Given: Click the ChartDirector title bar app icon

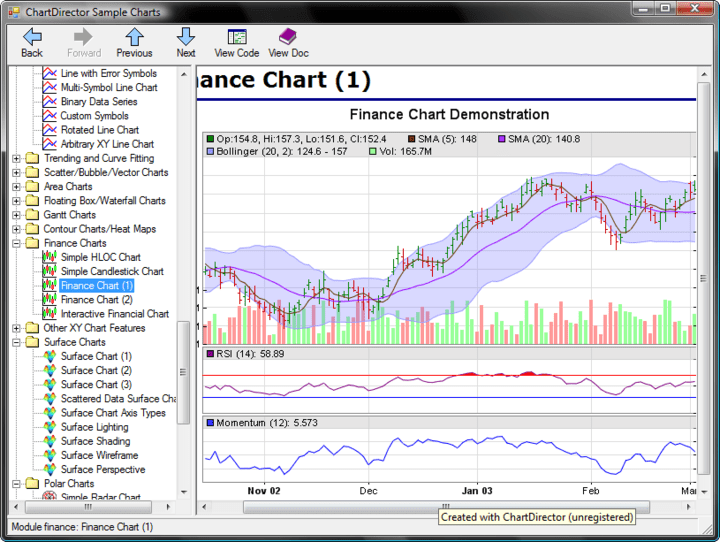Looking at the screenshot, I should pos(14,12).
